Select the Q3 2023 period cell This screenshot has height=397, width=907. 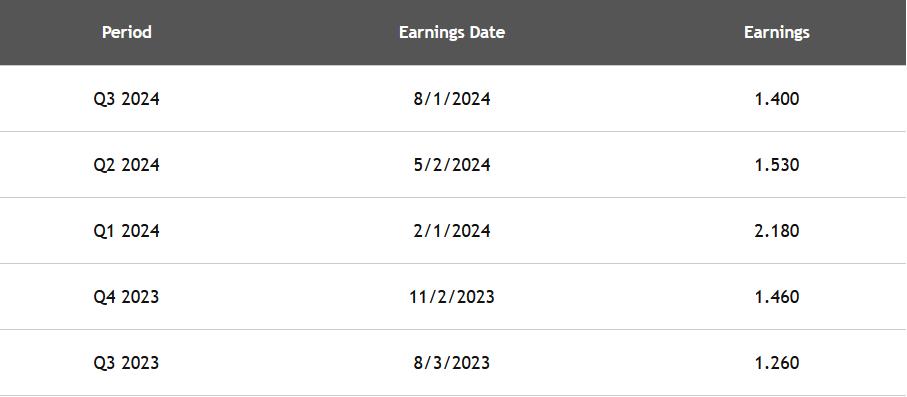[x=127, y=363]
